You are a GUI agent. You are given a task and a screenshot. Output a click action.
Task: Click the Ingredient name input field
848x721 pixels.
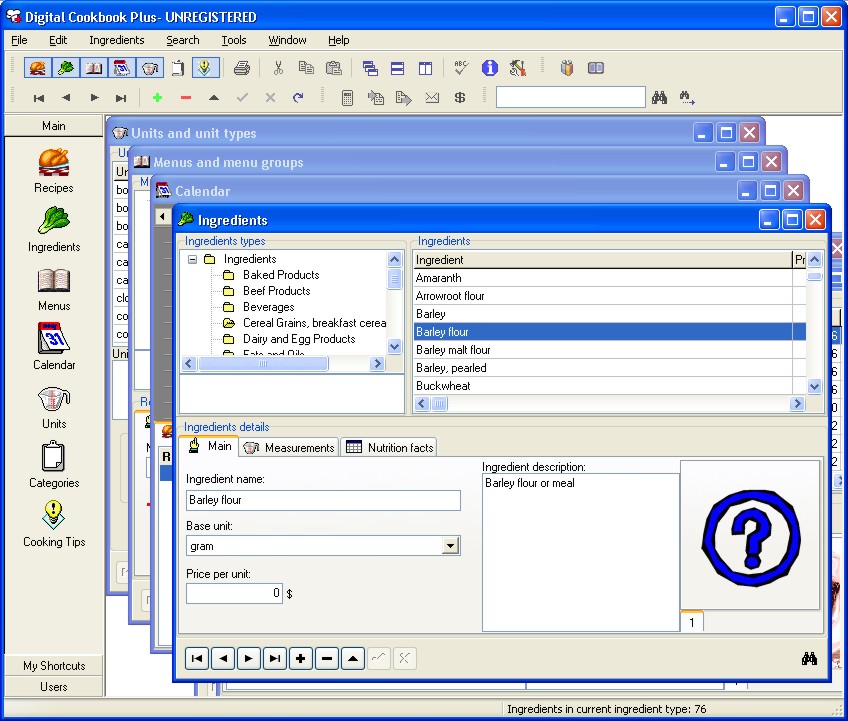(x=323, y=500)
